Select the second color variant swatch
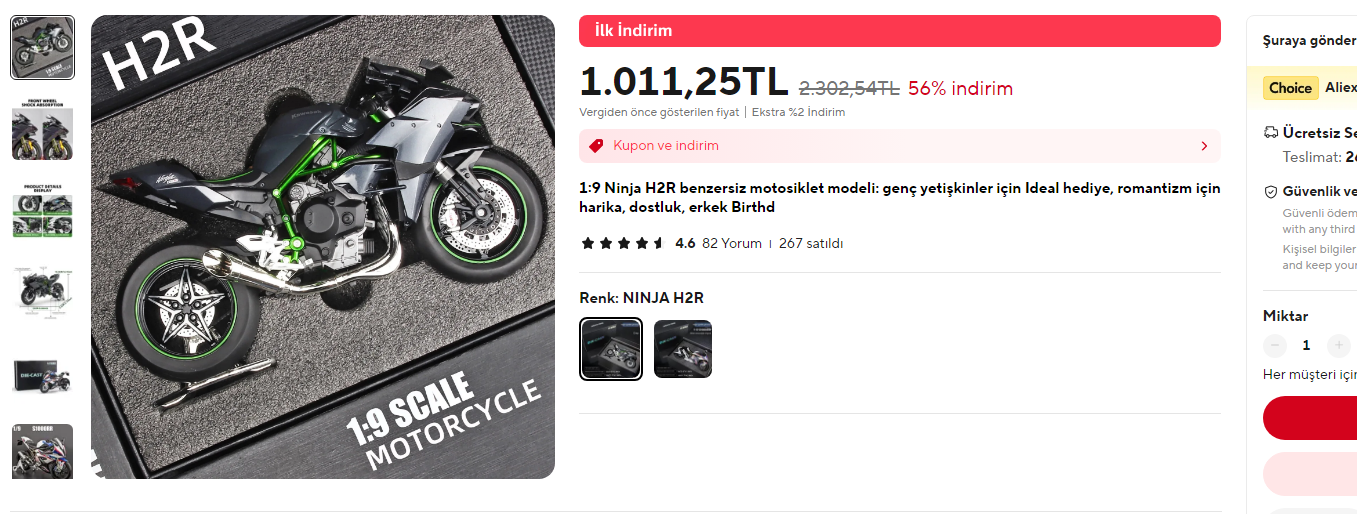Screen dimensions: 1357x514 [683, 349]
